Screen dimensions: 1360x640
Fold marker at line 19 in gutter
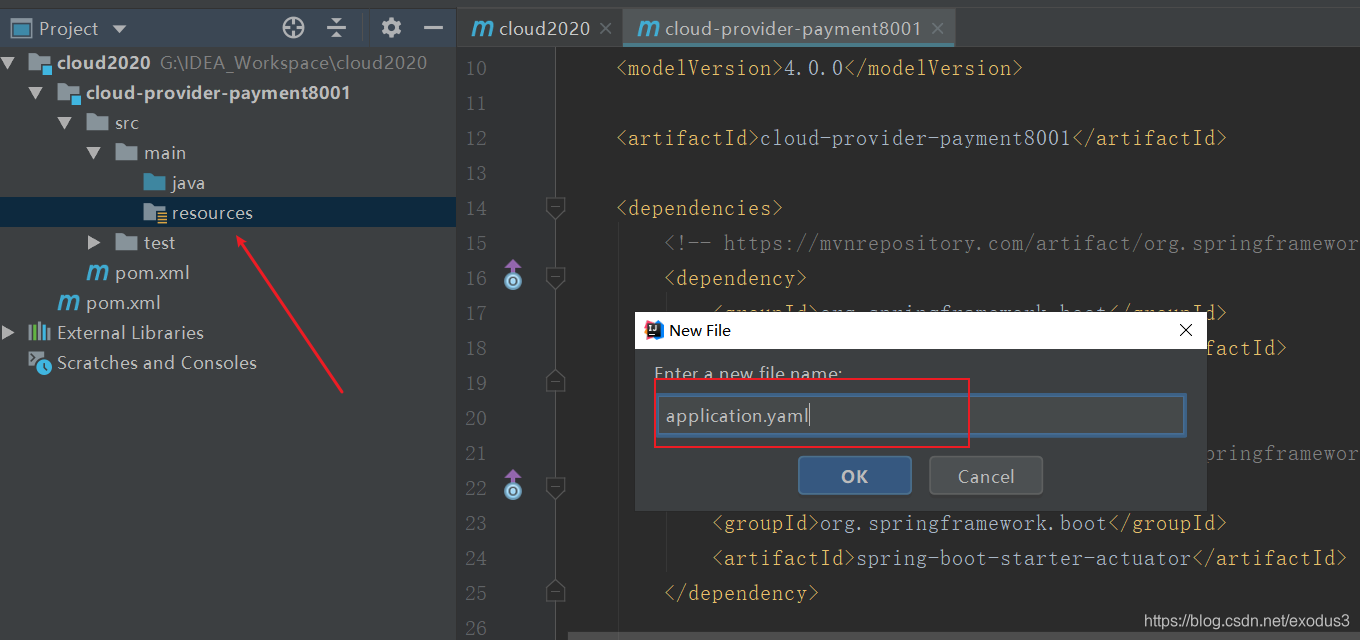point(556,382)
